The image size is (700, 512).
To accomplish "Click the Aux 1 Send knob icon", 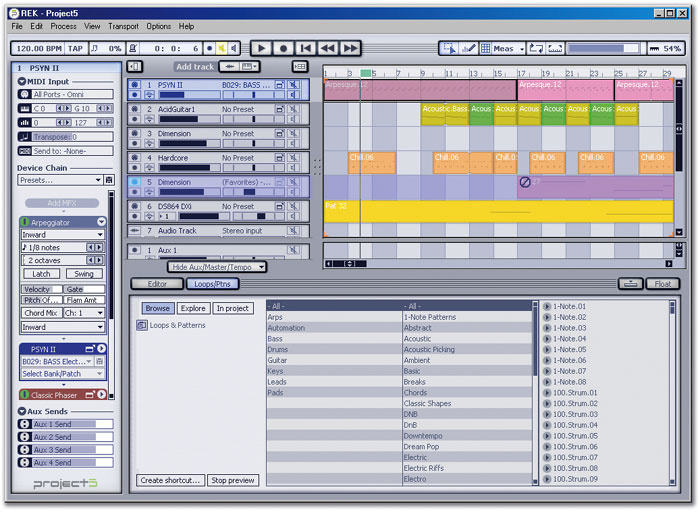I will tap(24, 424).
